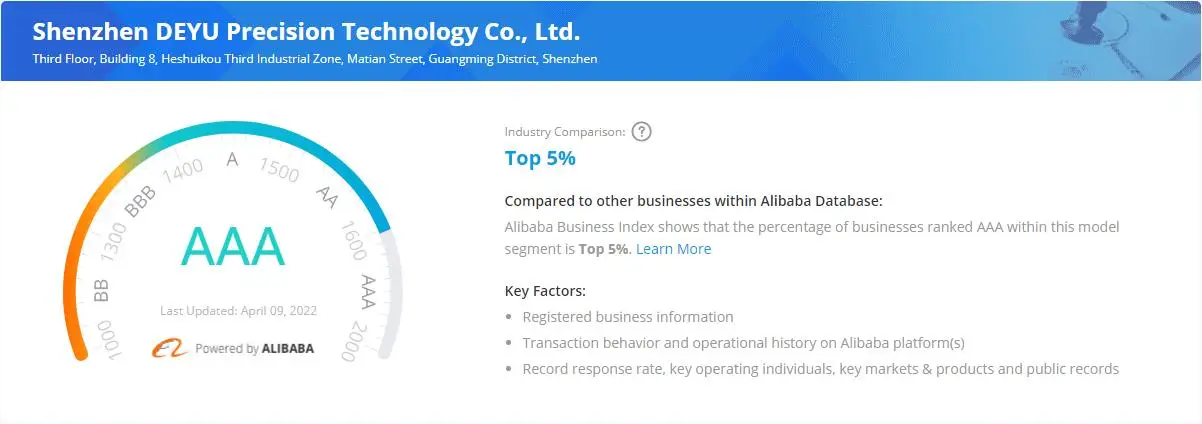Click the 1500 mark on the gauge
This screenshot has width=1202, height=424.
pyautogui.click(x=279, y=171)
